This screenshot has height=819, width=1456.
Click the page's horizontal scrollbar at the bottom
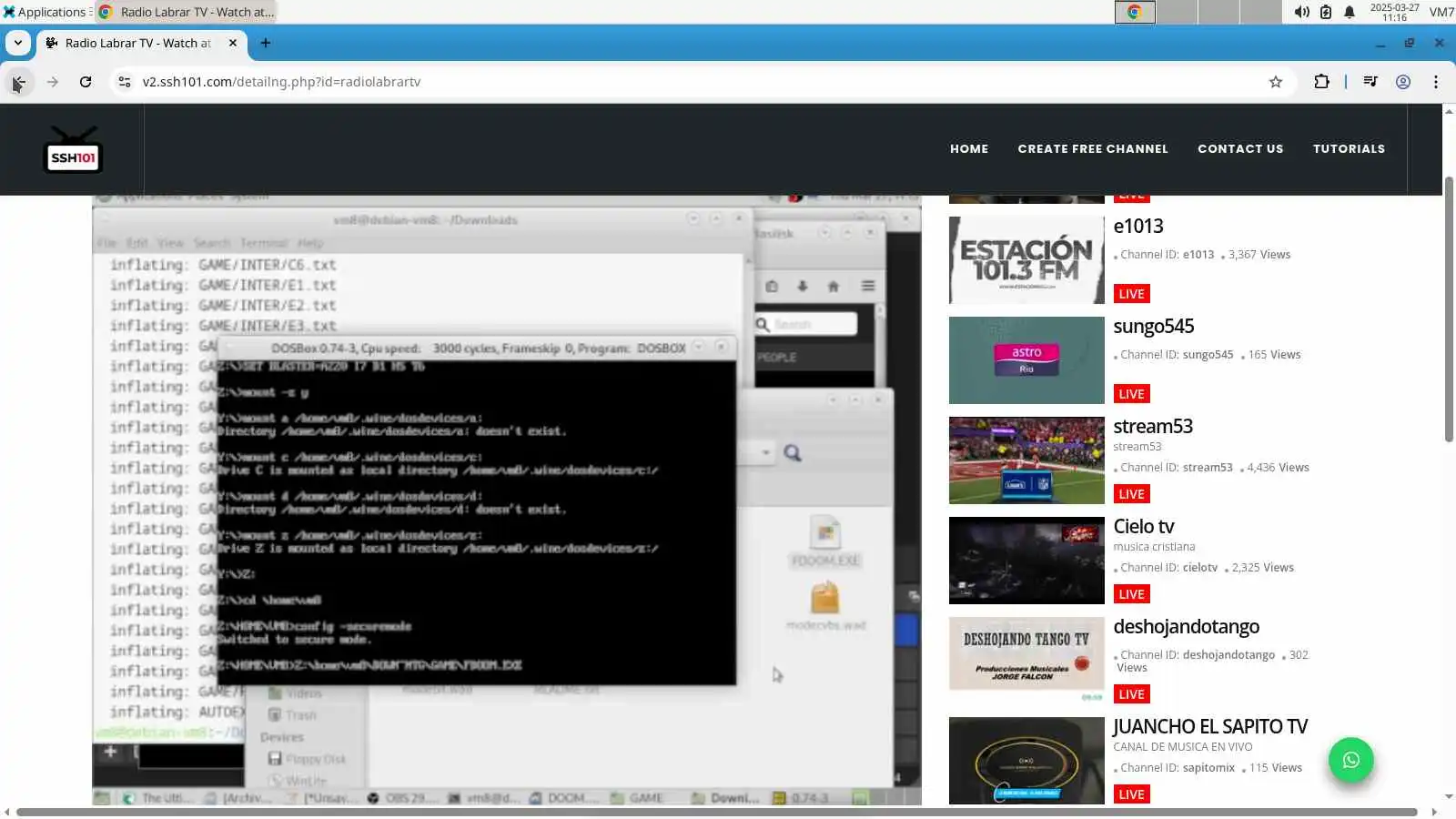click(x=717, y=812)
